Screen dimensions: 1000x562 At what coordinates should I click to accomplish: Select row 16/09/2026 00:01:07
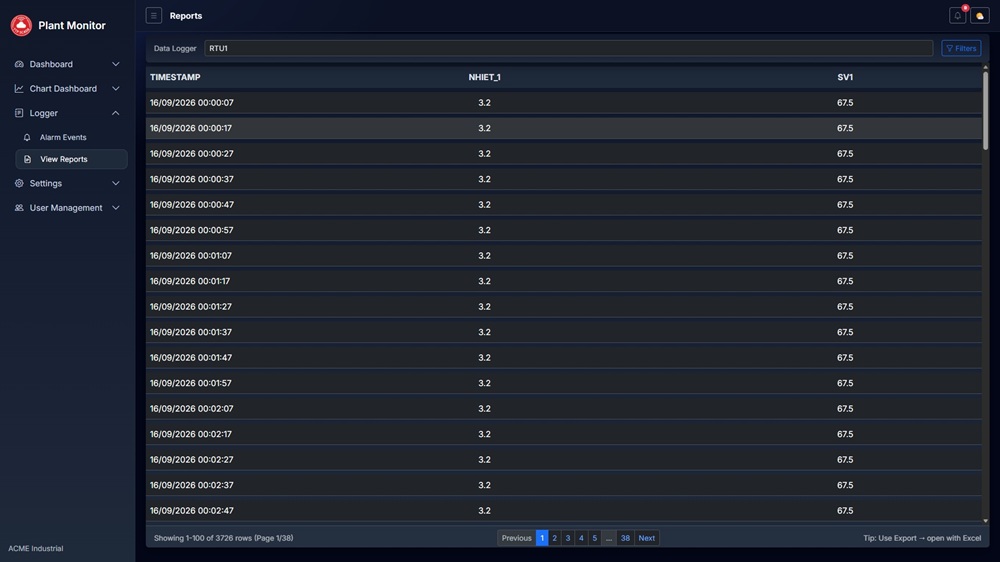[564, 256]
